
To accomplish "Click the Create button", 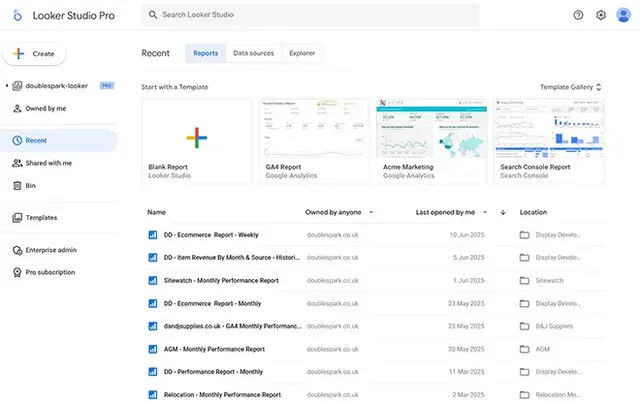I will click(34, 53).
